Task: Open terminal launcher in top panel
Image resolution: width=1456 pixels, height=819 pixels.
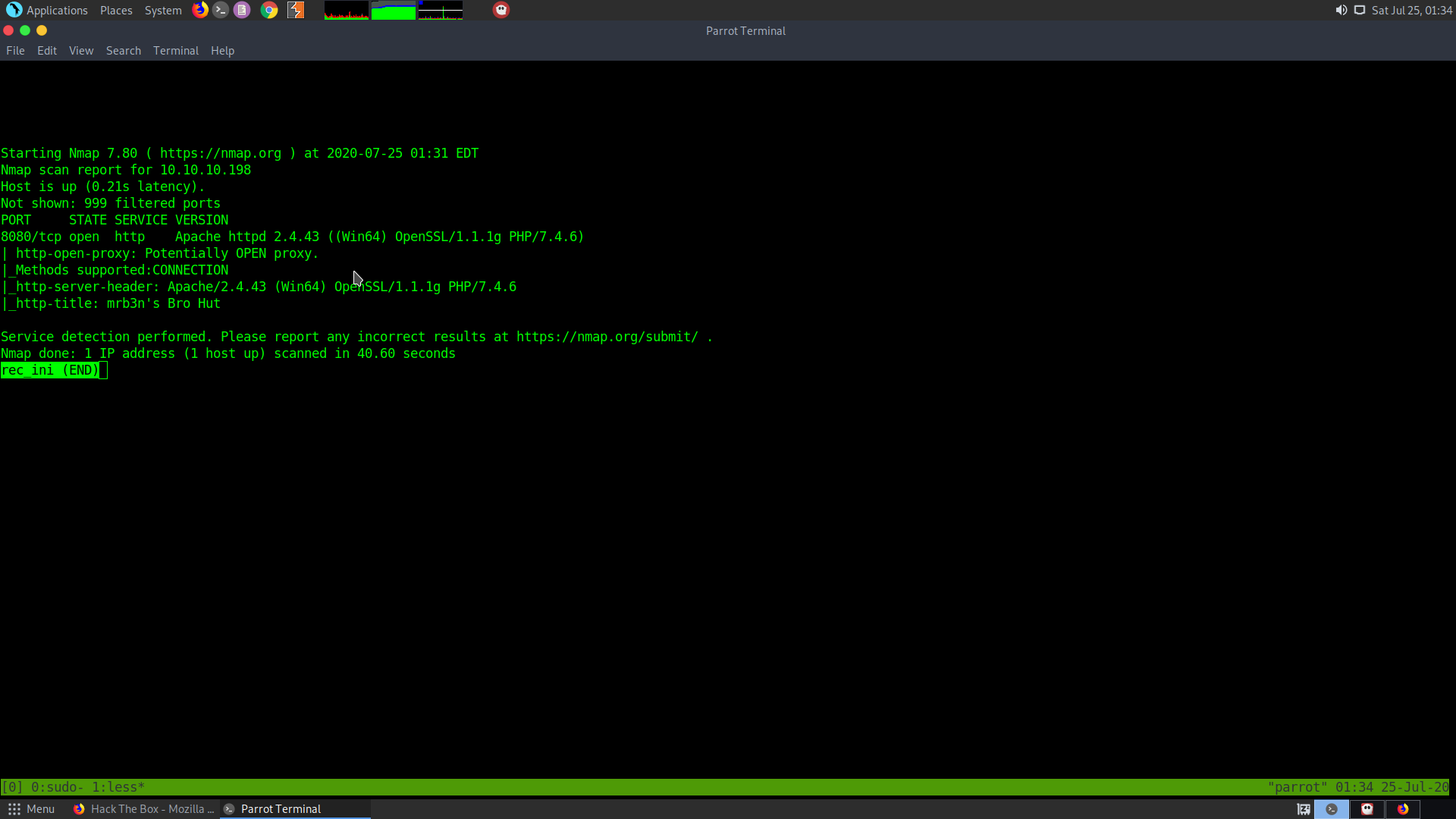Action: 221,10
